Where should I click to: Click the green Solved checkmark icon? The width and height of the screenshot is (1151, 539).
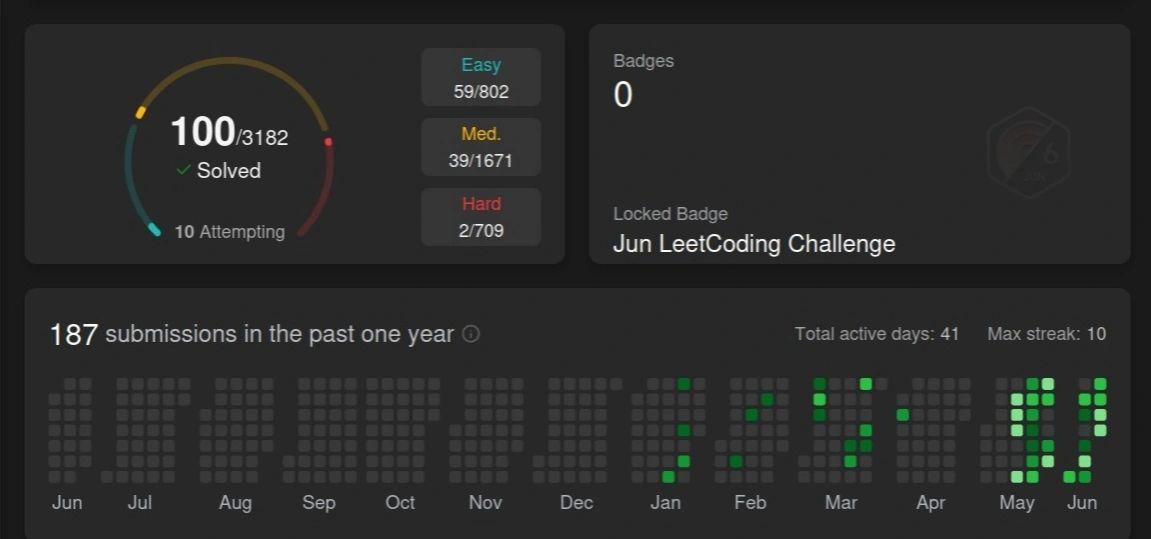tap(183, 170)
